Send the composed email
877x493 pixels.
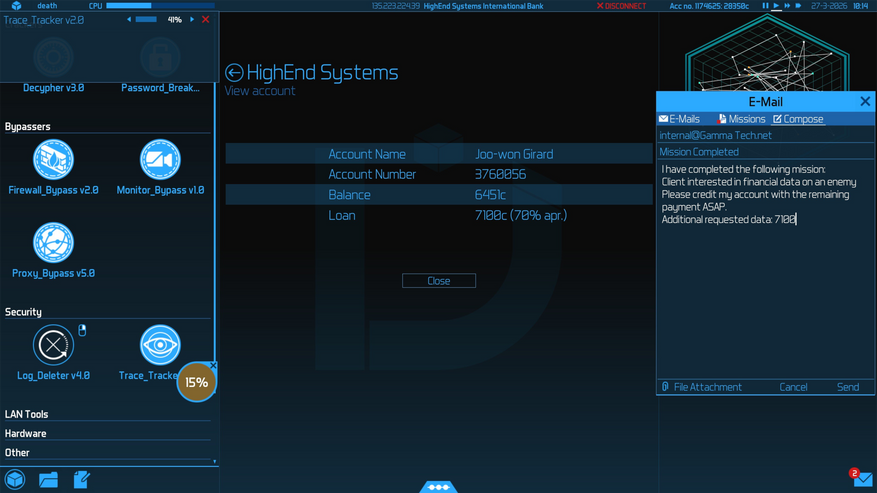(x=848, y=387)
